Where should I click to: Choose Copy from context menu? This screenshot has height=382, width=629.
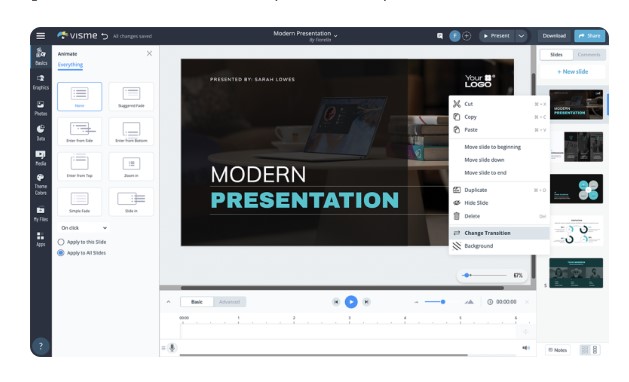499,117
